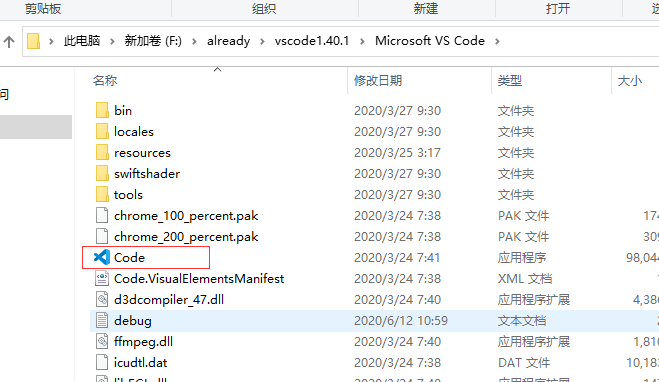The height and width of the screenshot is (382, 659).
Task: Select the bin folder name
Action: [x=123, y=111]
